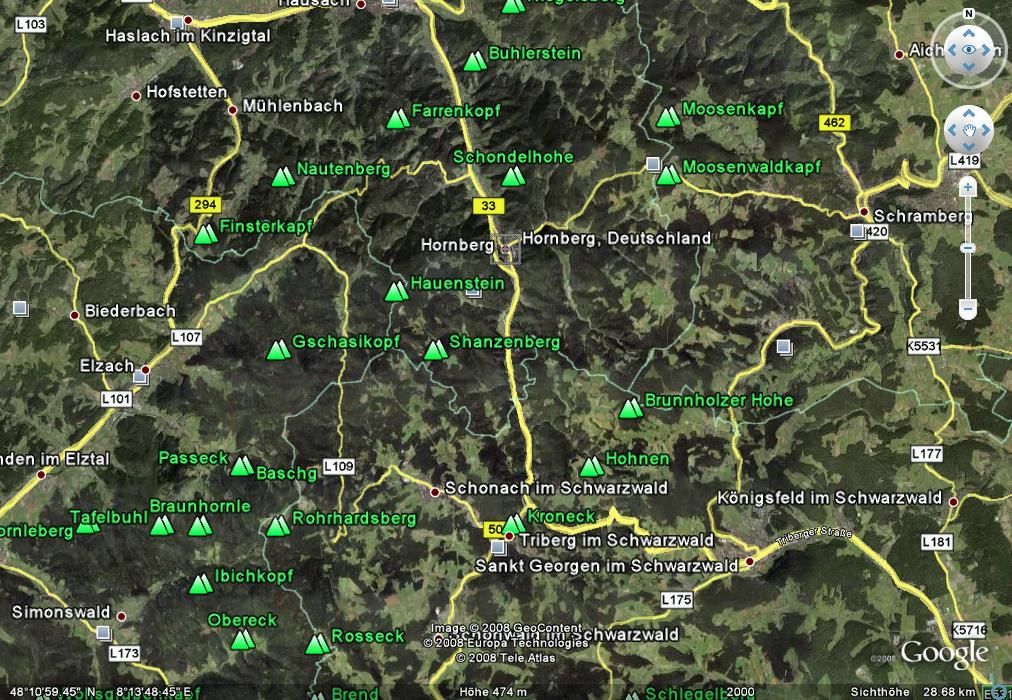Click the Gschasikopf mountain peak icon
The height and width of the screenshot is (700, 1012).
[278, 350]
